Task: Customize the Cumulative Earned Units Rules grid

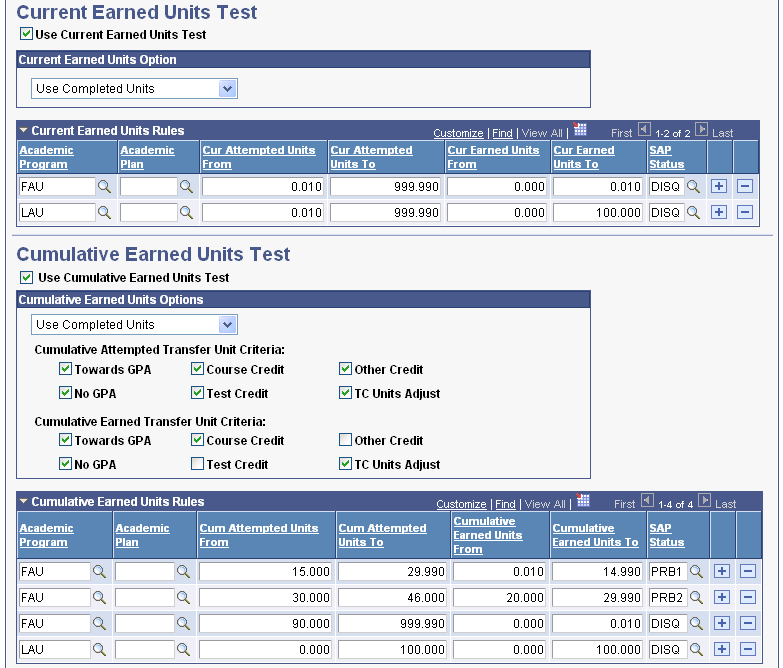Action: 461,504
